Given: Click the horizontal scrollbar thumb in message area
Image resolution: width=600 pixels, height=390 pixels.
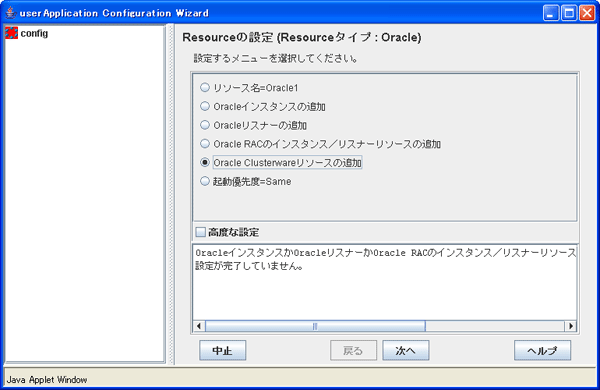Looking at the screenshot, I should (x=315, y=326).
